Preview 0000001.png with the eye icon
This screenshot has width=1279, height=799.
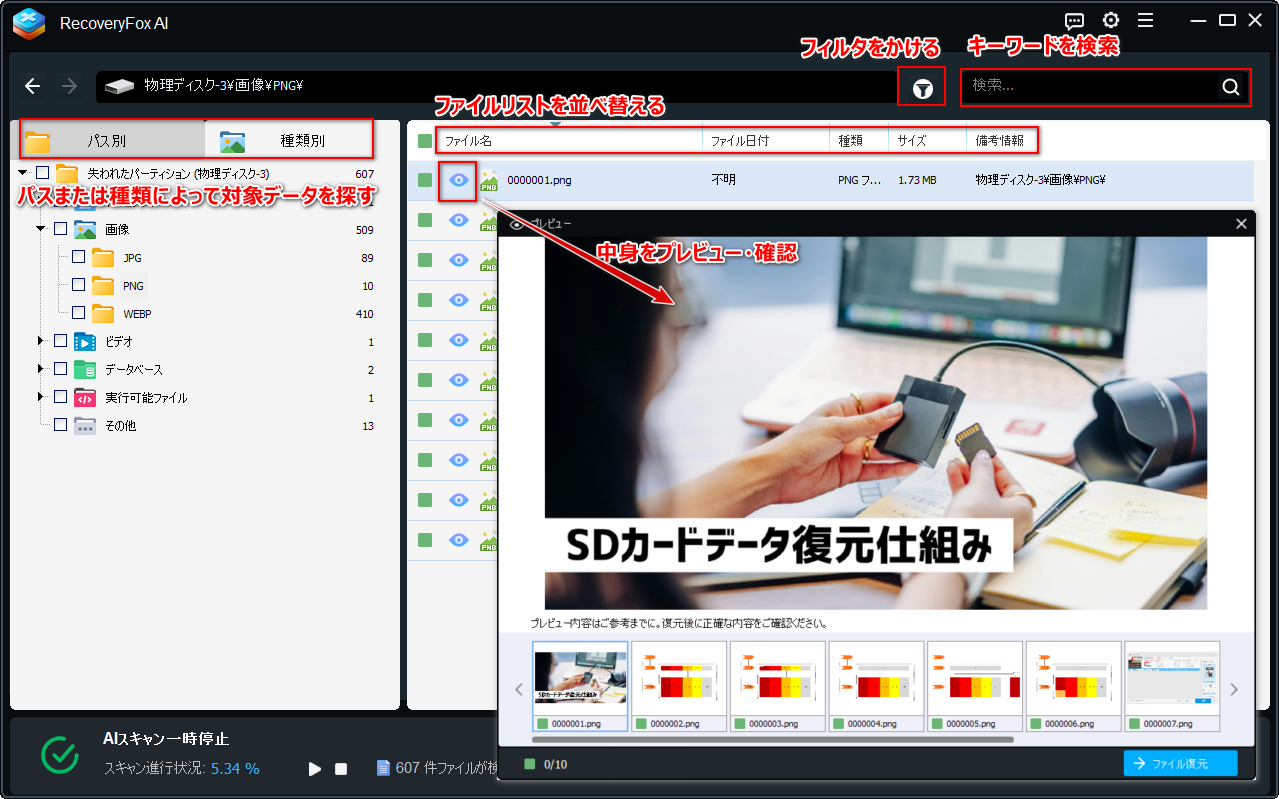coord(459,180)
